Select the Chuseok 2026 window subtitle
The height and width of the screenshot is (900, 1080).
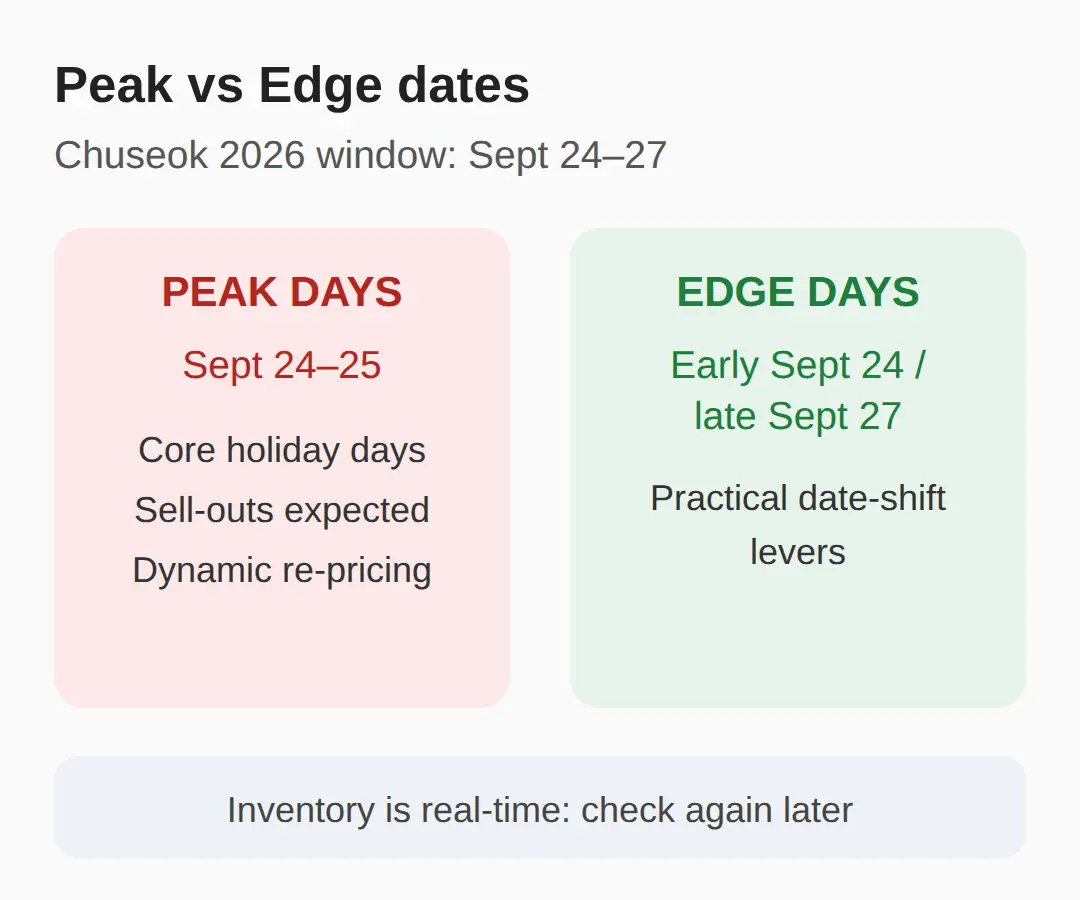[x=360, y=155]
